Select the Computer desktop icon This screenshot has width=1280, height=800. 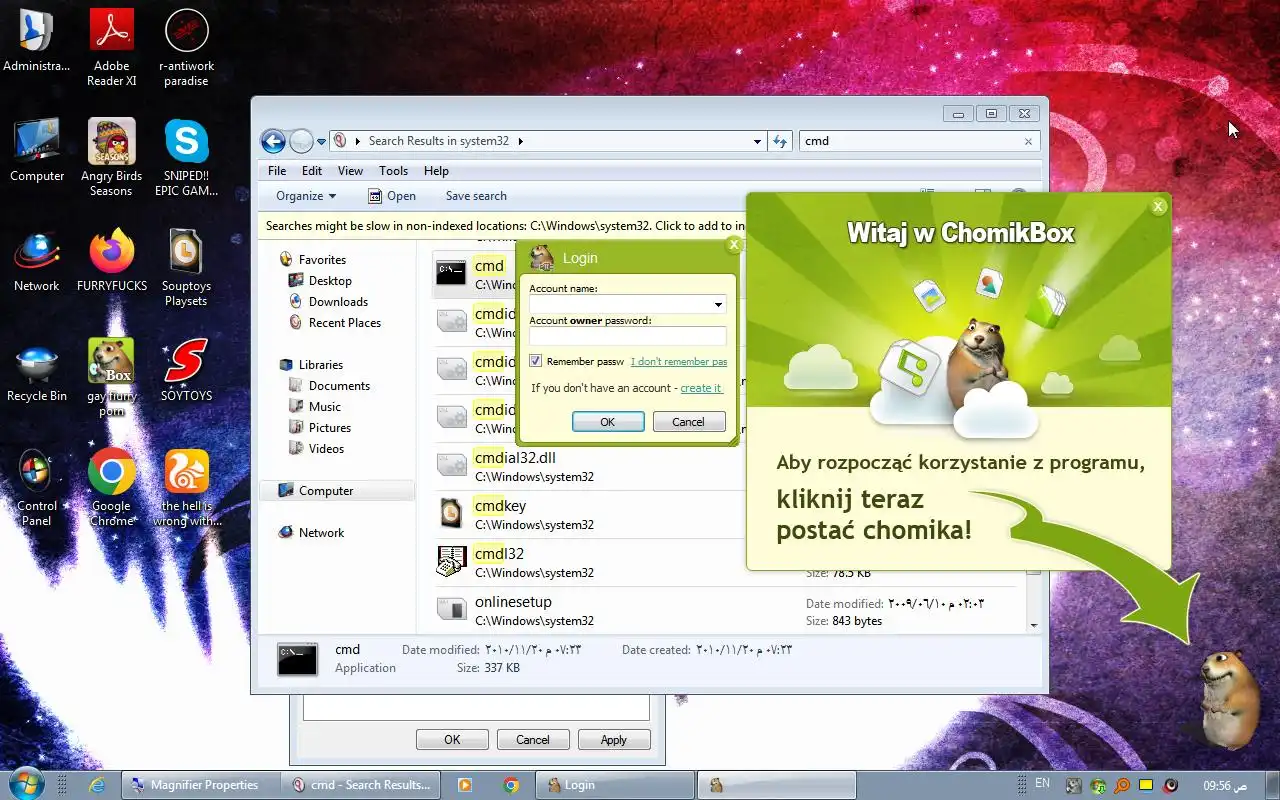click(37, 150)
